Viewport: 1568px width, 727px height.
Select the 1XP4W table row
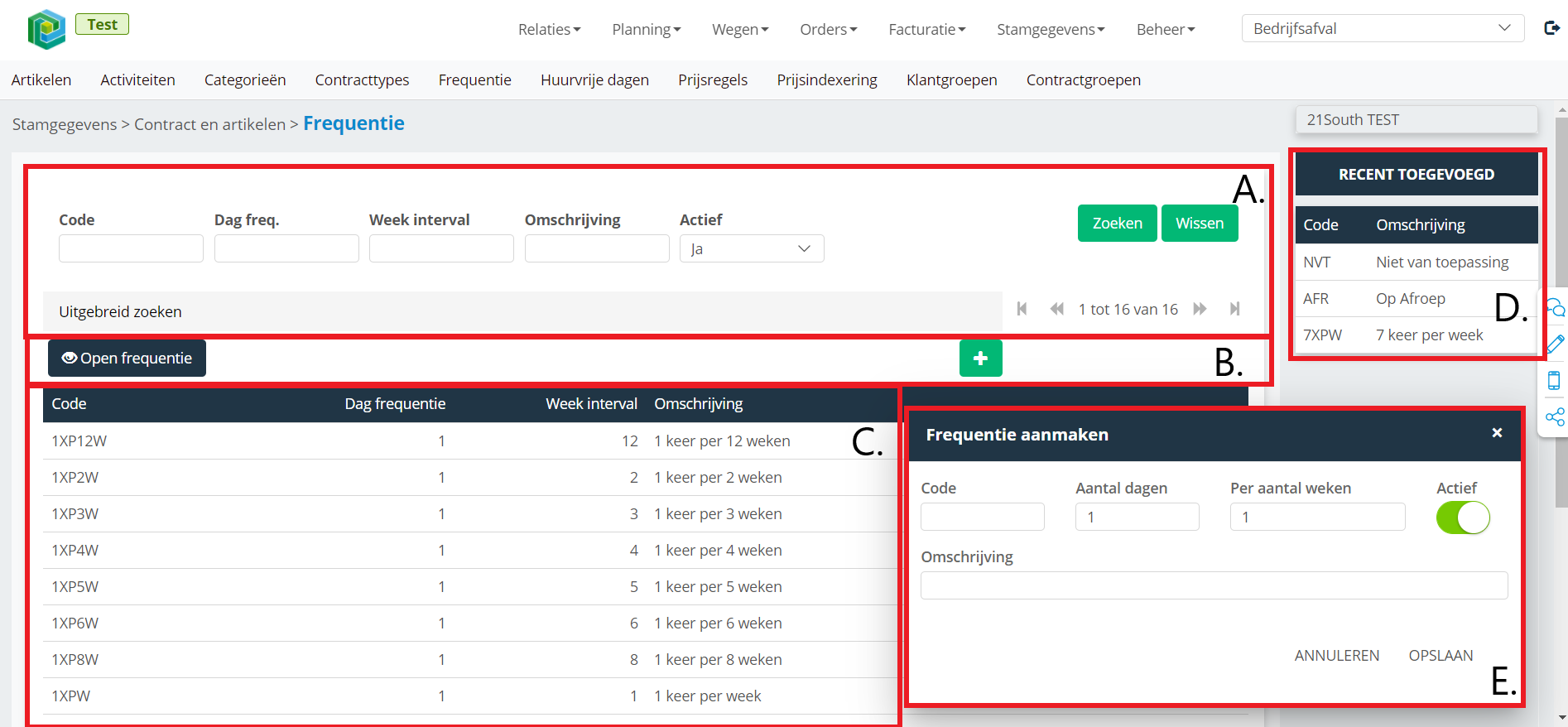coord(470,551)
